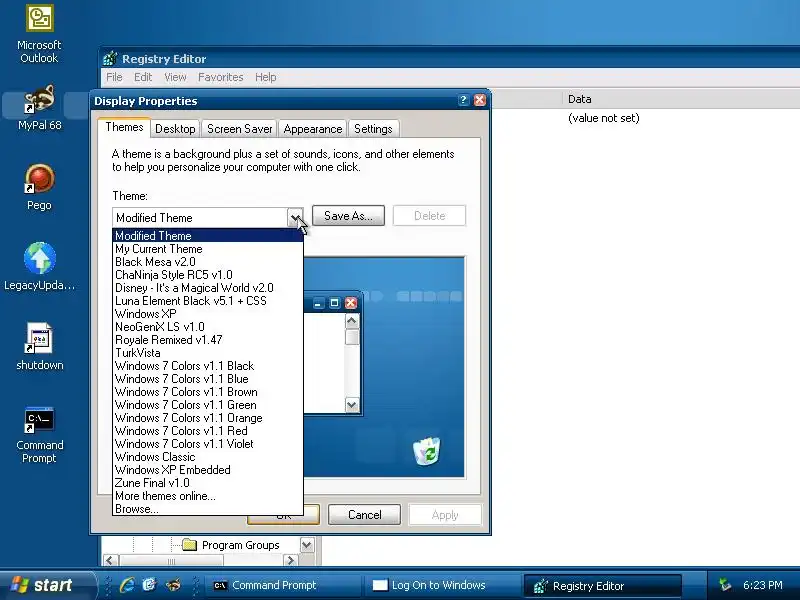Viewport: 800px width, 600px height.
Task: Choose the NeoGeniX LS v1.0 theme
Action: point(208,327)
